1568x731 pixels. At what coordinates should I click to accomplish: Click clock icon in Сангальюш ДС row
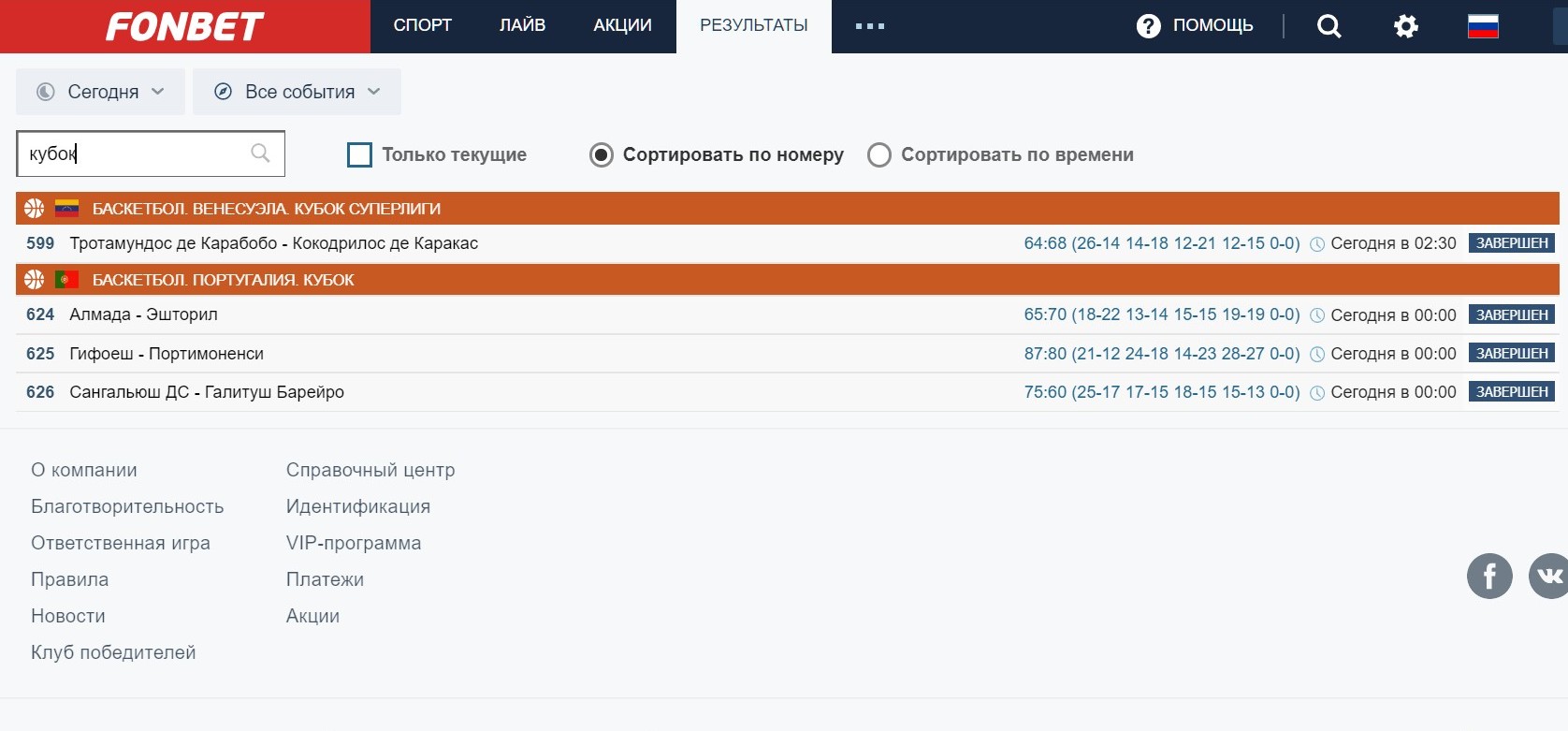tap(1317, 393)
